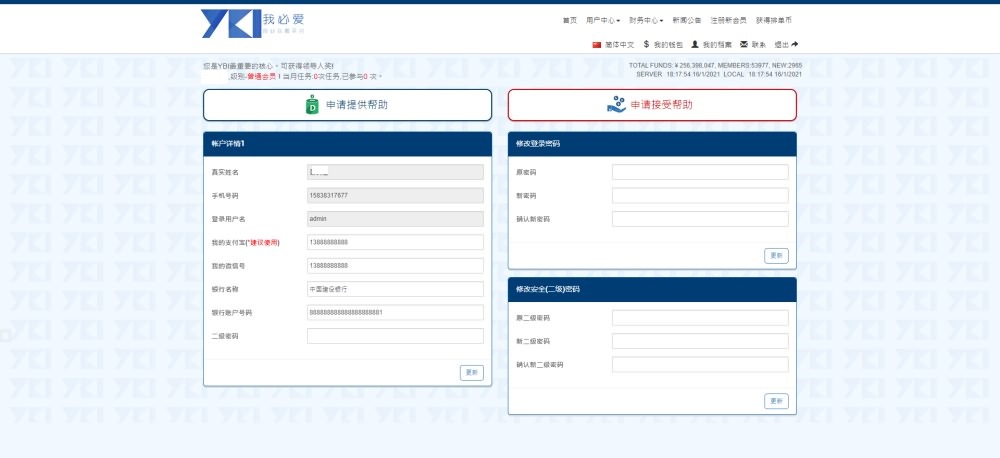Screen dimensions: 1000x458
Task: Focus the 原二级密码 old security password field
Action: point(700,318)
